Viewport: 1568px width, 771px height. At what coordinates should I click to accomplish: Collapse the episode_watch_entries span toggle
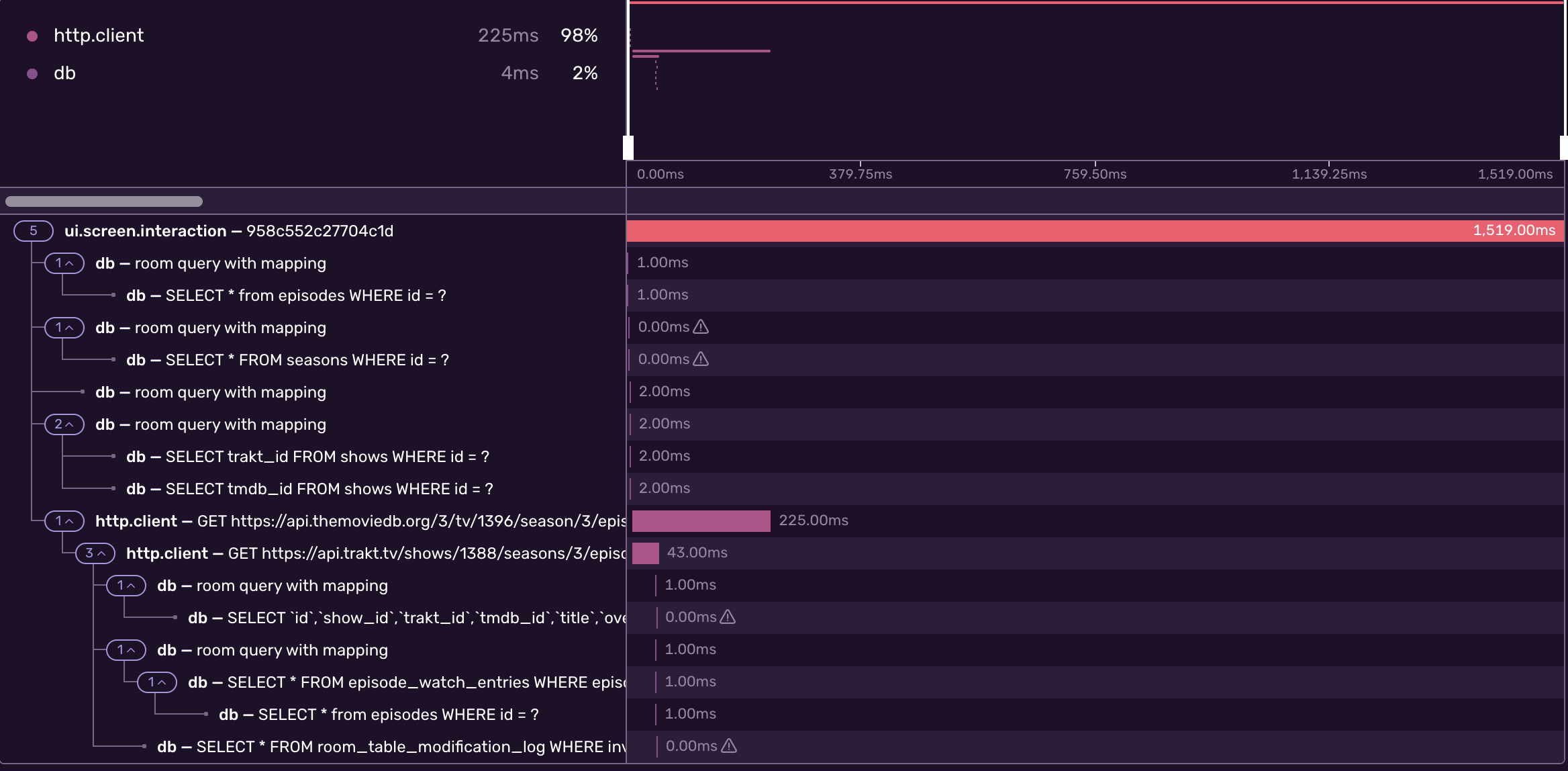pyautogui.click(x=157, y=682)
